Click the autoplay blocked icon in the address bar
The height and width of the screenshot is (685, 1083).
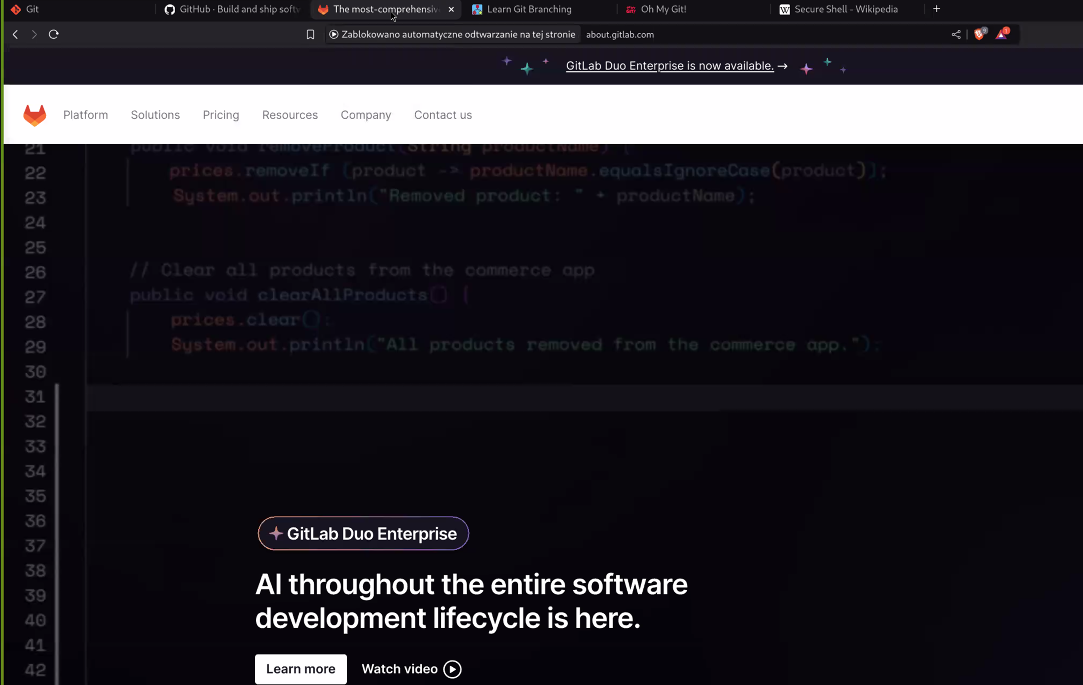[x=334, y=35]
